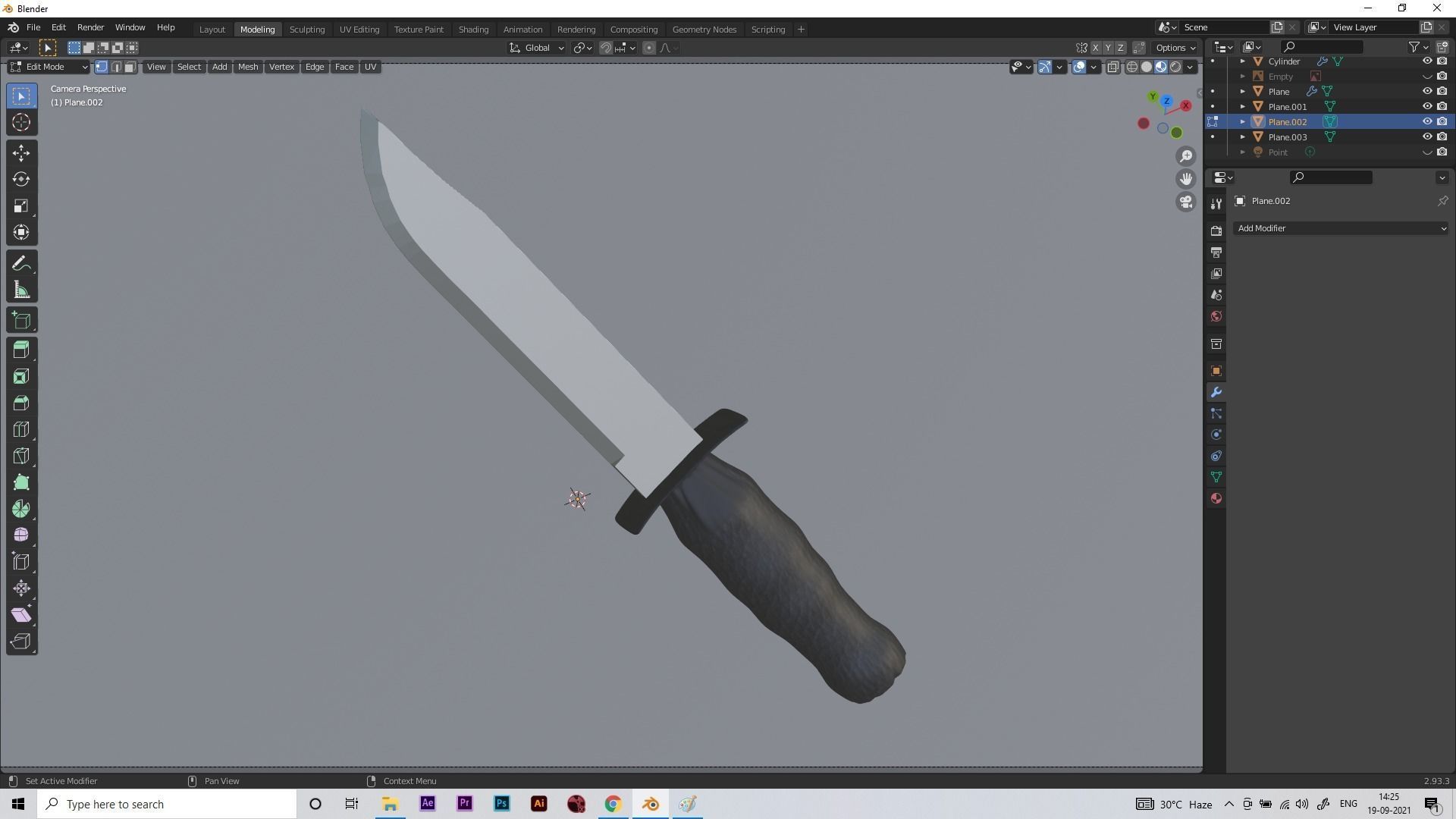This screenshot has height=819, width=1456.
Task: Open the Mesh menu
Action: [x=248, y=67]
